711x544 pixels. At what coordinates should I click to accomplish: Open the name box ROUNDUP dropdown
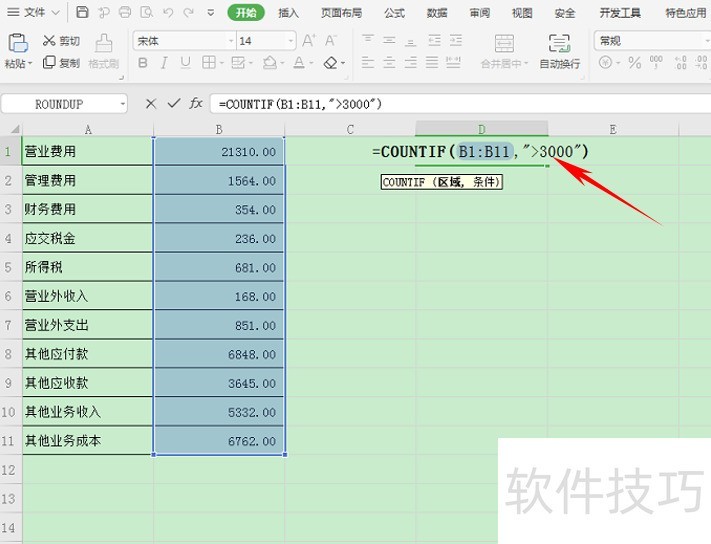122,105
